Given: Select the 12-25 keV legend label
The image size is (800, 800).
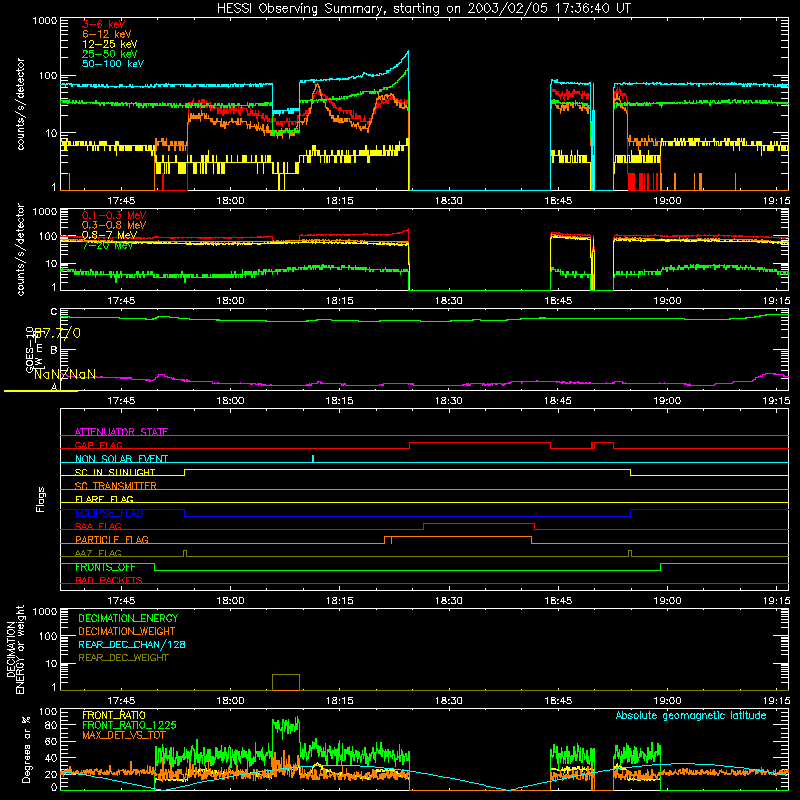Looking at the screenshot, I should [x=109, y=44].
